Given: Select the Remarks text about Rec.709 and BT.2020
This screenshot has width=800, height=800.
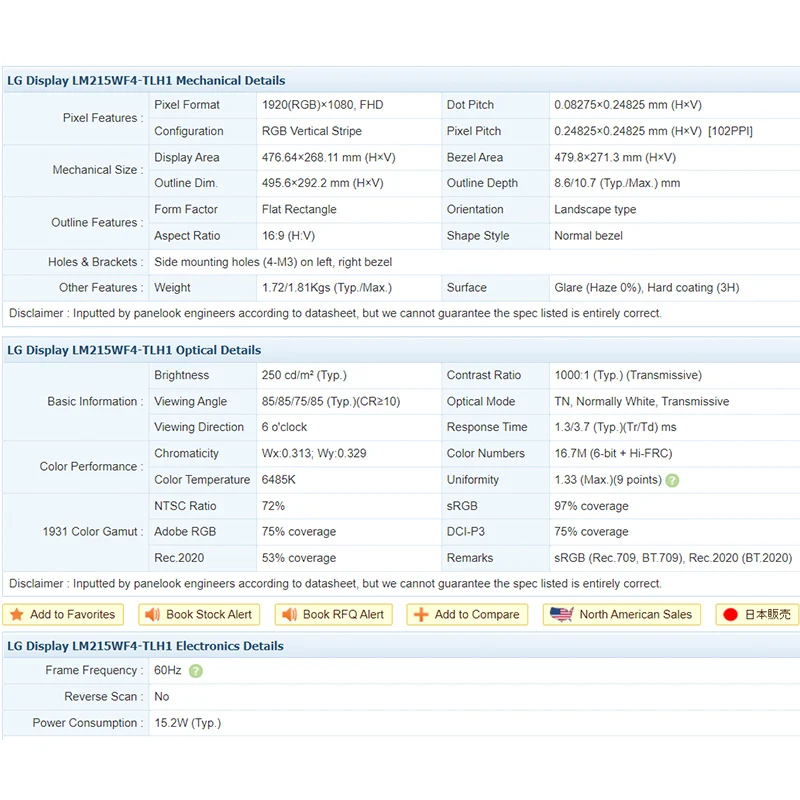Looking at the screenshot, I should click(x=673, y=558).
